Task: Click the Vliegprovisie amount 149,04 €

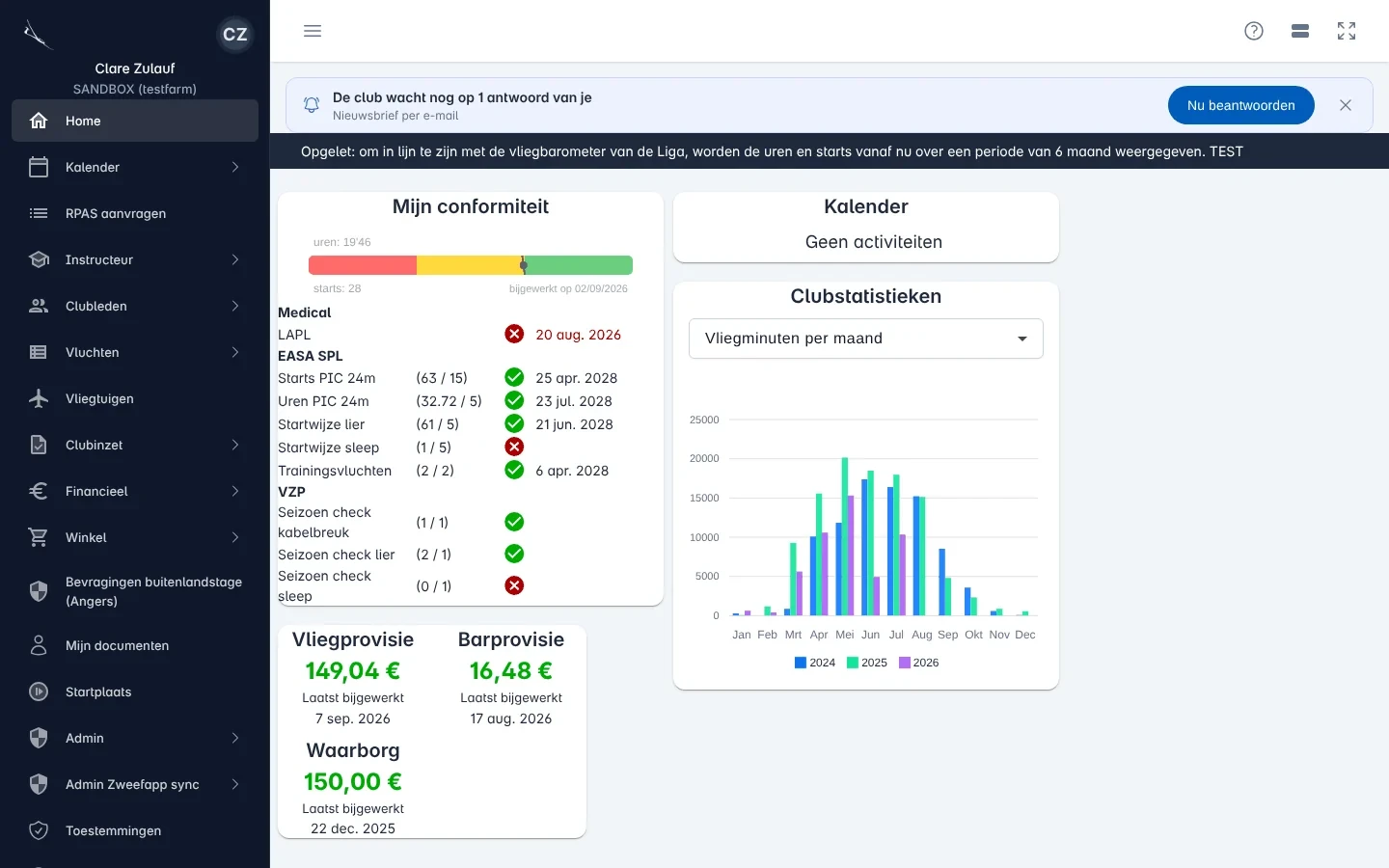Action: click(x=353, y=670)
